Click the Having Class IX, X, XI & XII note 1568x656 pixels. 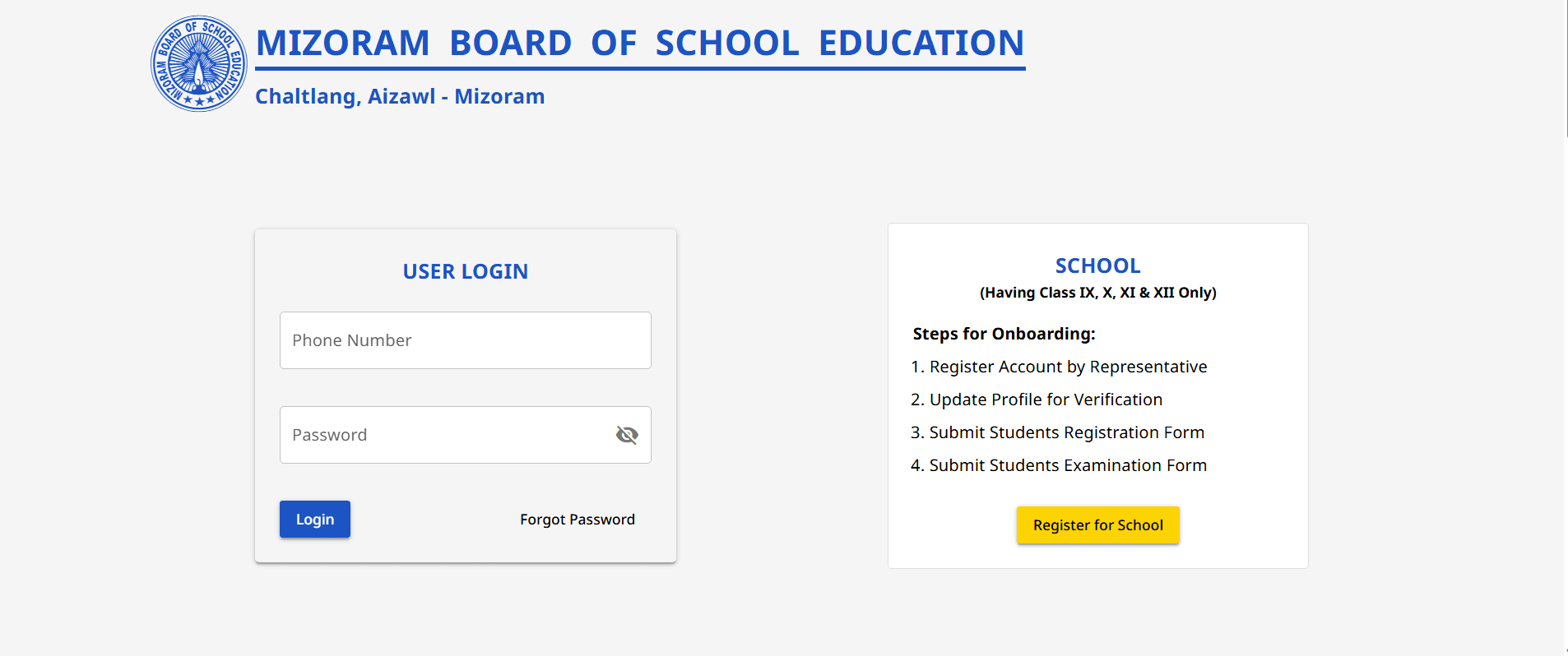tap(1098, 293)
